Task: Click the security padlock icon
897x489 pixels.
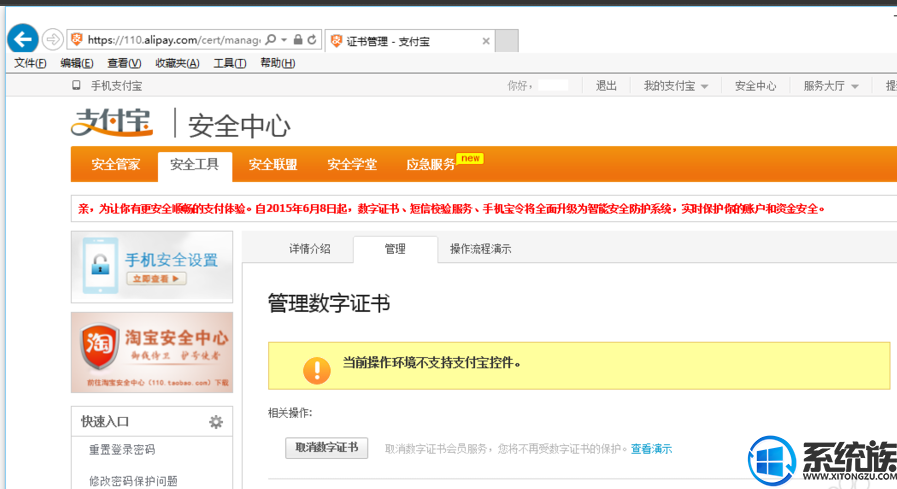Action: [x=298, y=39]
